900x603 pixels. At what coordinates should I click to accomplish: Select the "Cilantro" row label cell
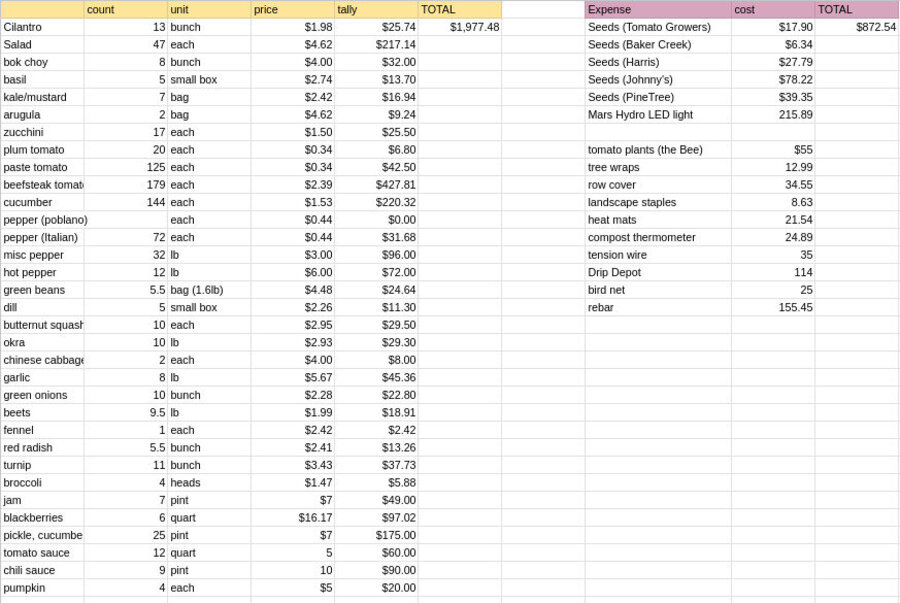[x=42, y=27]
